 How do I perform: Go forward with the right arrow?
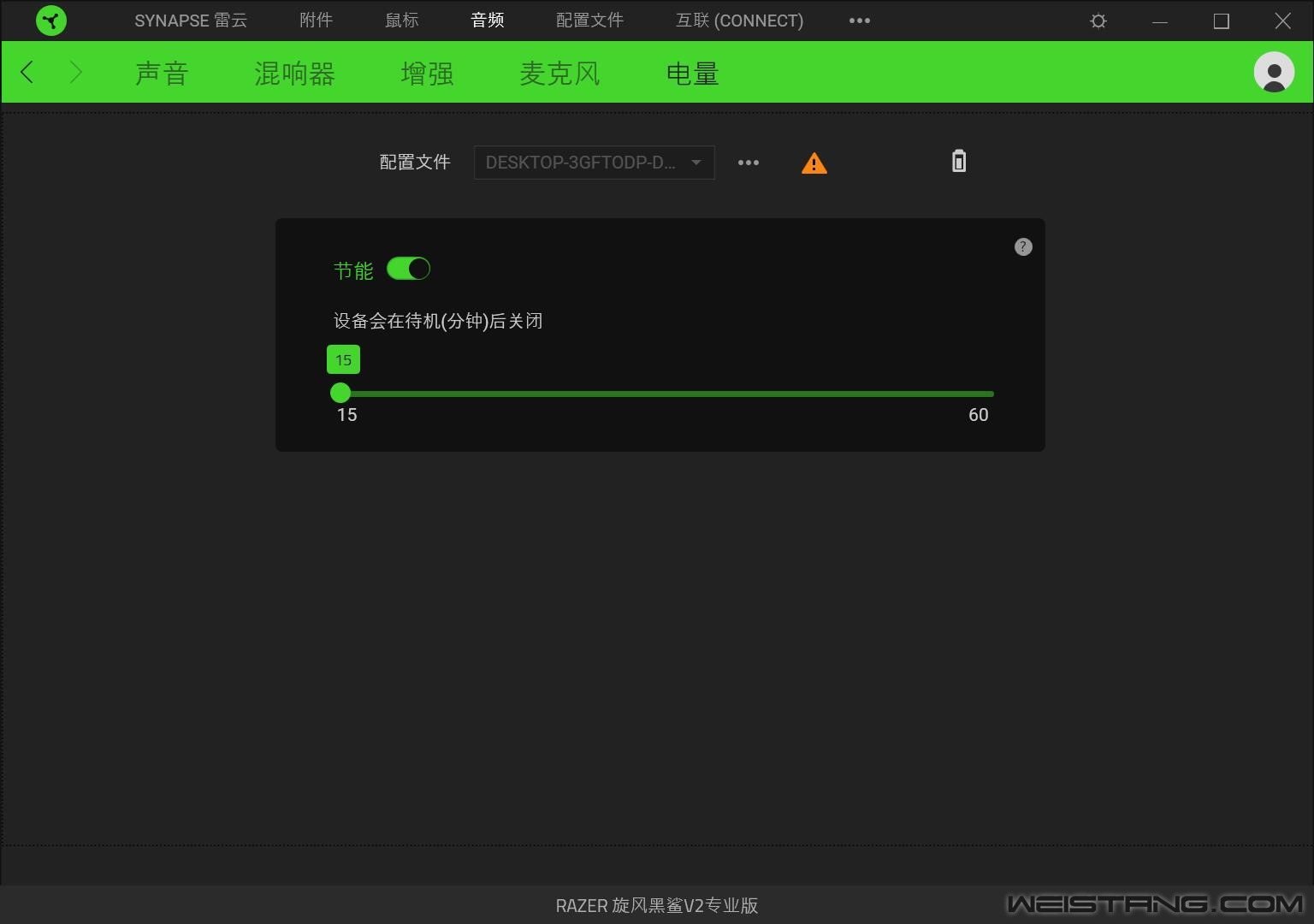point(75,73)
